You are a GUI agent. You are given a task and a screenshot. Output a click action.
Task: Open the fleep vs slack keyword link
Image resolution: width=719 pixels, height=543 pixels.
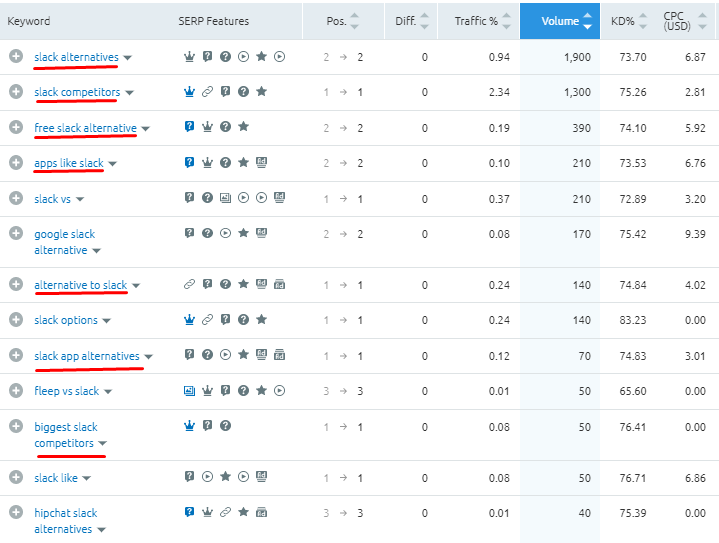point(66,391)
